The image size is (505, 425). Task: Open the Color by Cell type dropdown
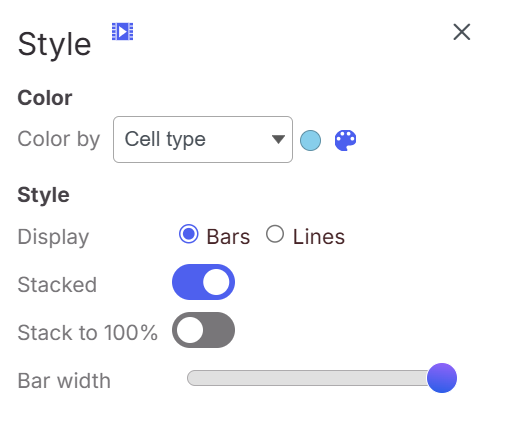[x=203, y=139]
